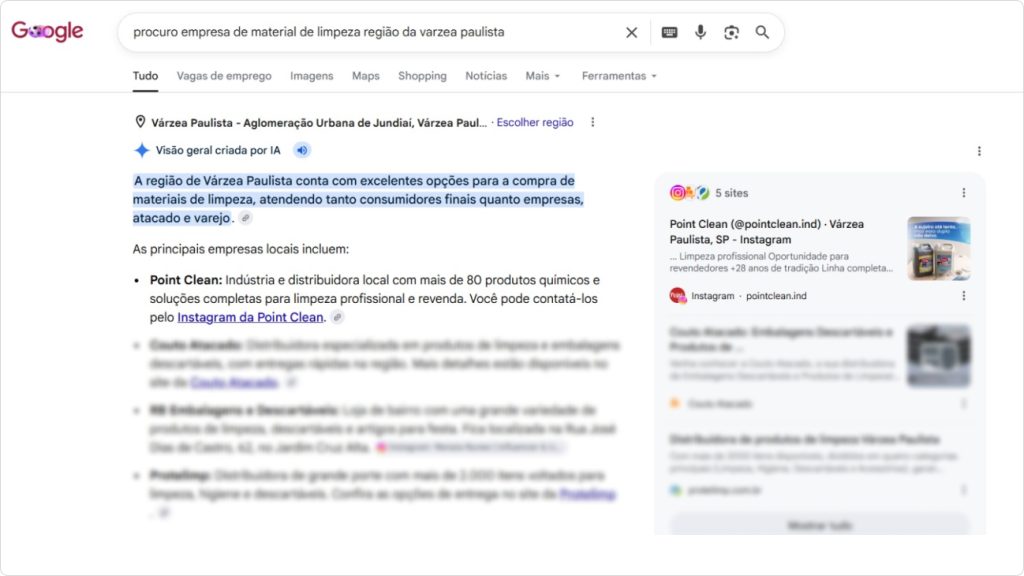Click the Google logo
1024x576 pixels.
pyautogui.click(x=47, y=31)
